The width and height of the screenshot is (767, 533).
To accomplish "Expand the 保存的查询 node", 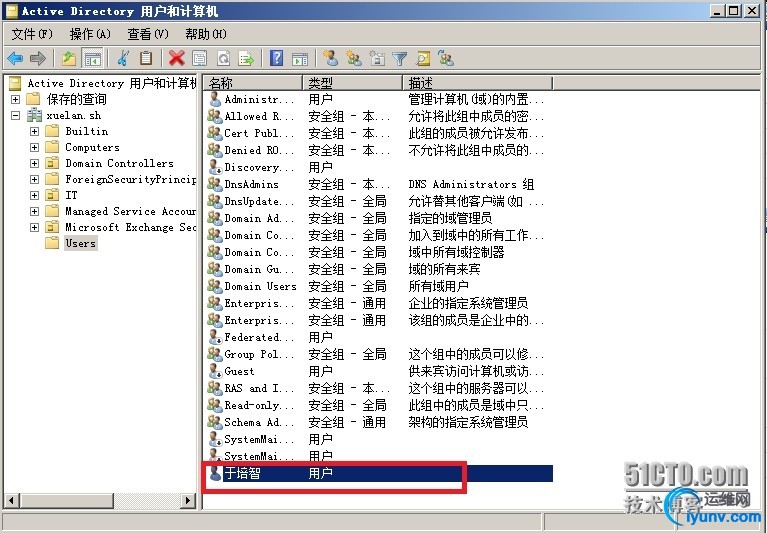I will [16, 99].
